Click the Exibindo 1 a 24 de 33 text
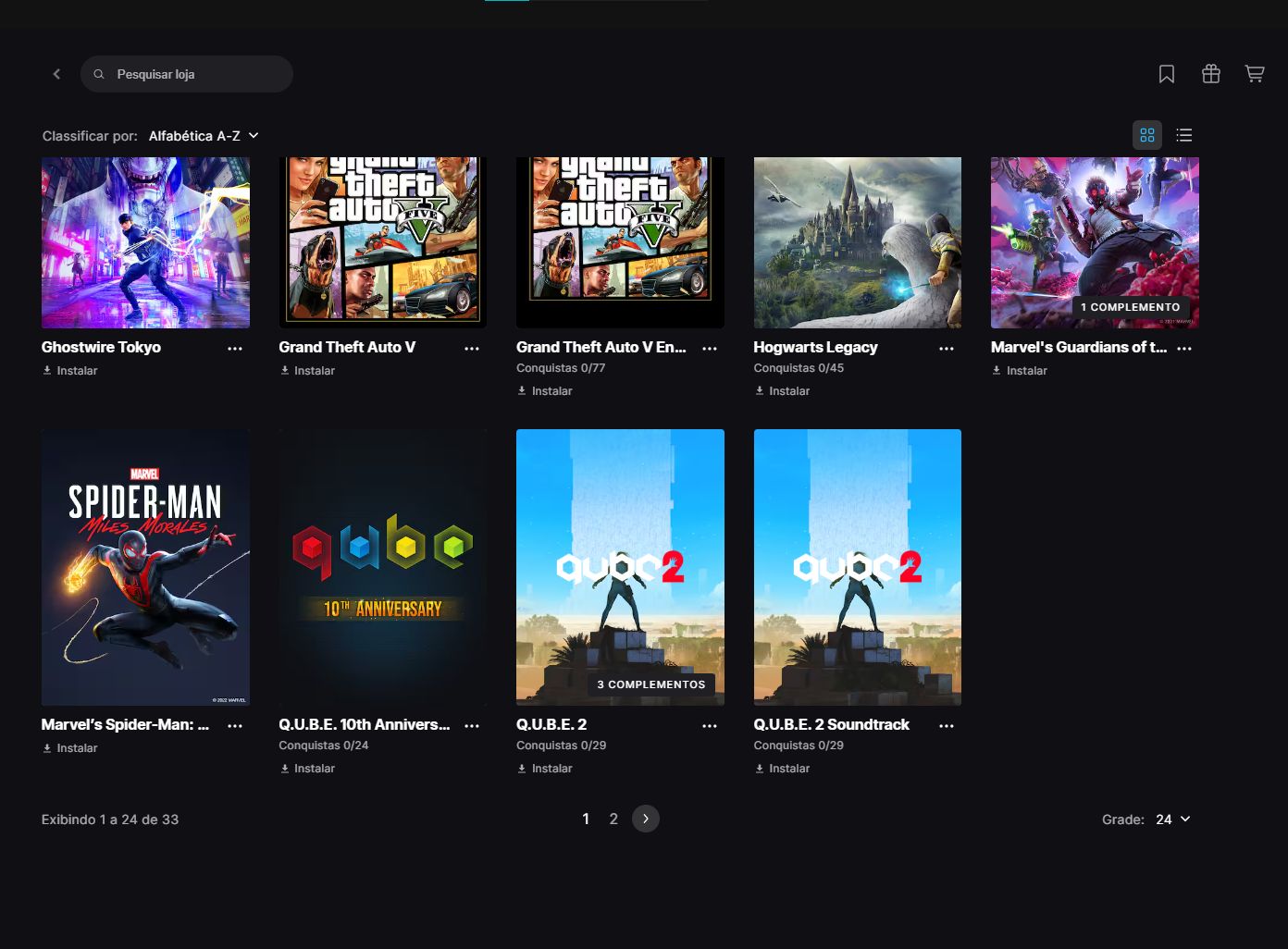 point(110,820)
